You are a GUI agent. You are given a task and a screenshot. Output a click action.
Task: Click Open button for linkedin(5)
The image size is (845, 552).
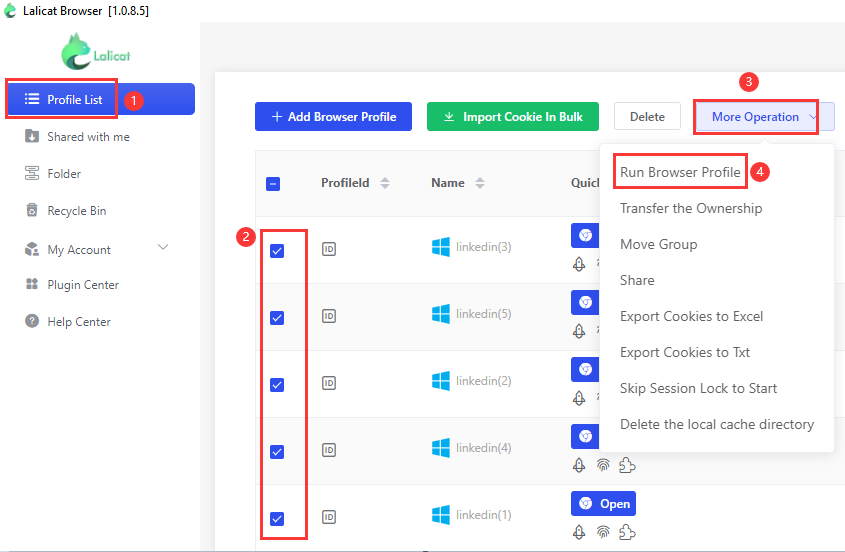click(x=585, y=302)
